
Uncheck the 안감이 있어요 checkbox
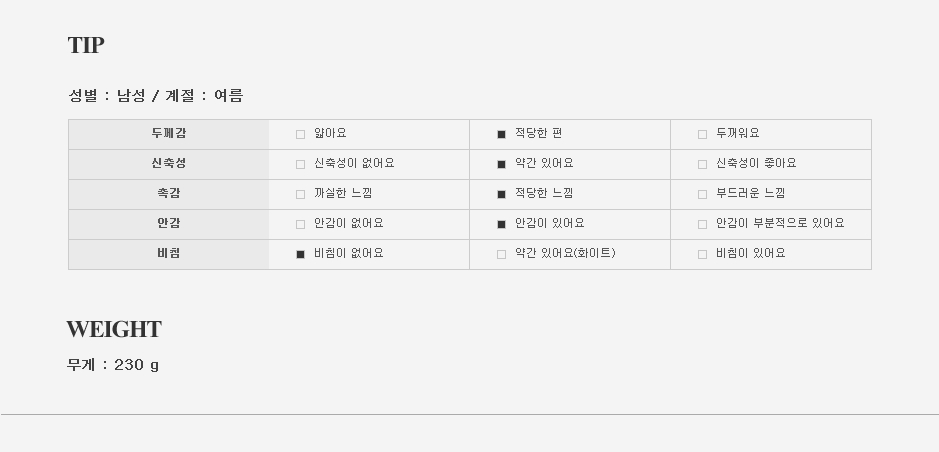click(501, 224)
